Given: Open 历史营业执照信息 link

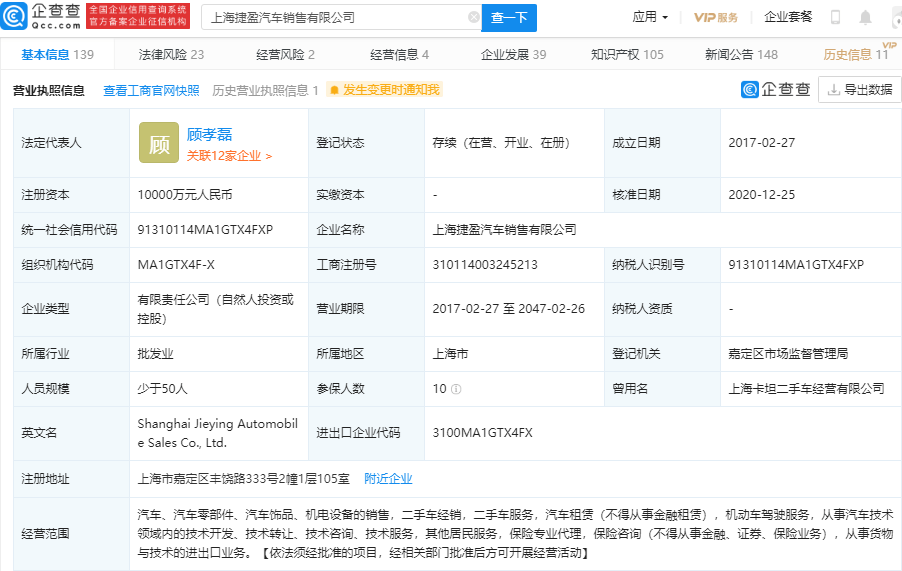Looking at the screenshot, I should [265, 90].
